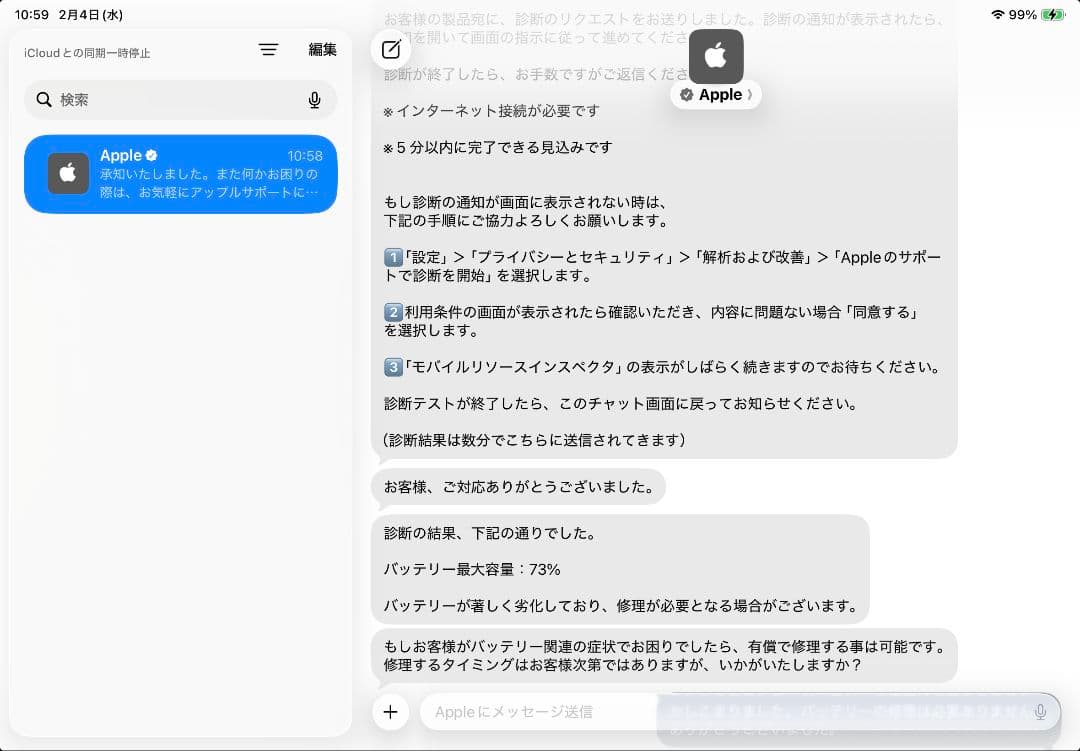Tap the 編集 button in the sidebar
The width and height of the screenshot is (1080, 751).
tap(322, 49)
